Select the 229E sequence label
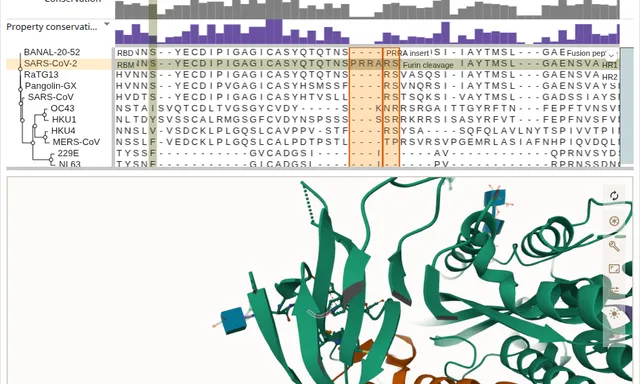 point(68,153)
